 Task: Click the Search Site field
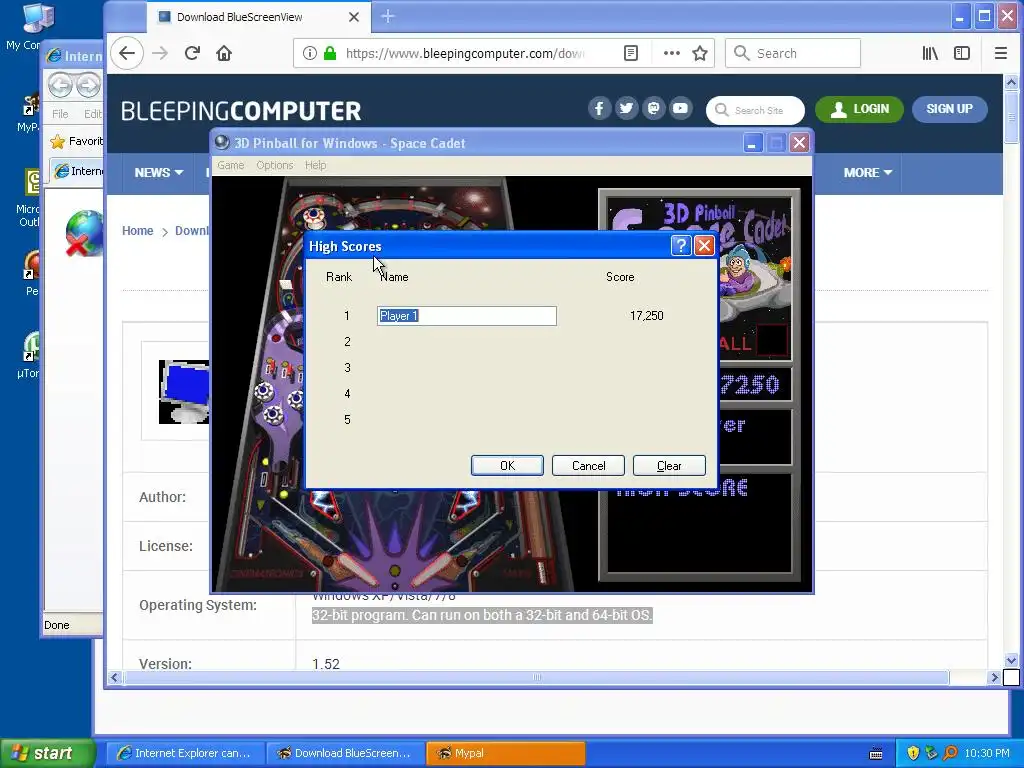point(756,110)
